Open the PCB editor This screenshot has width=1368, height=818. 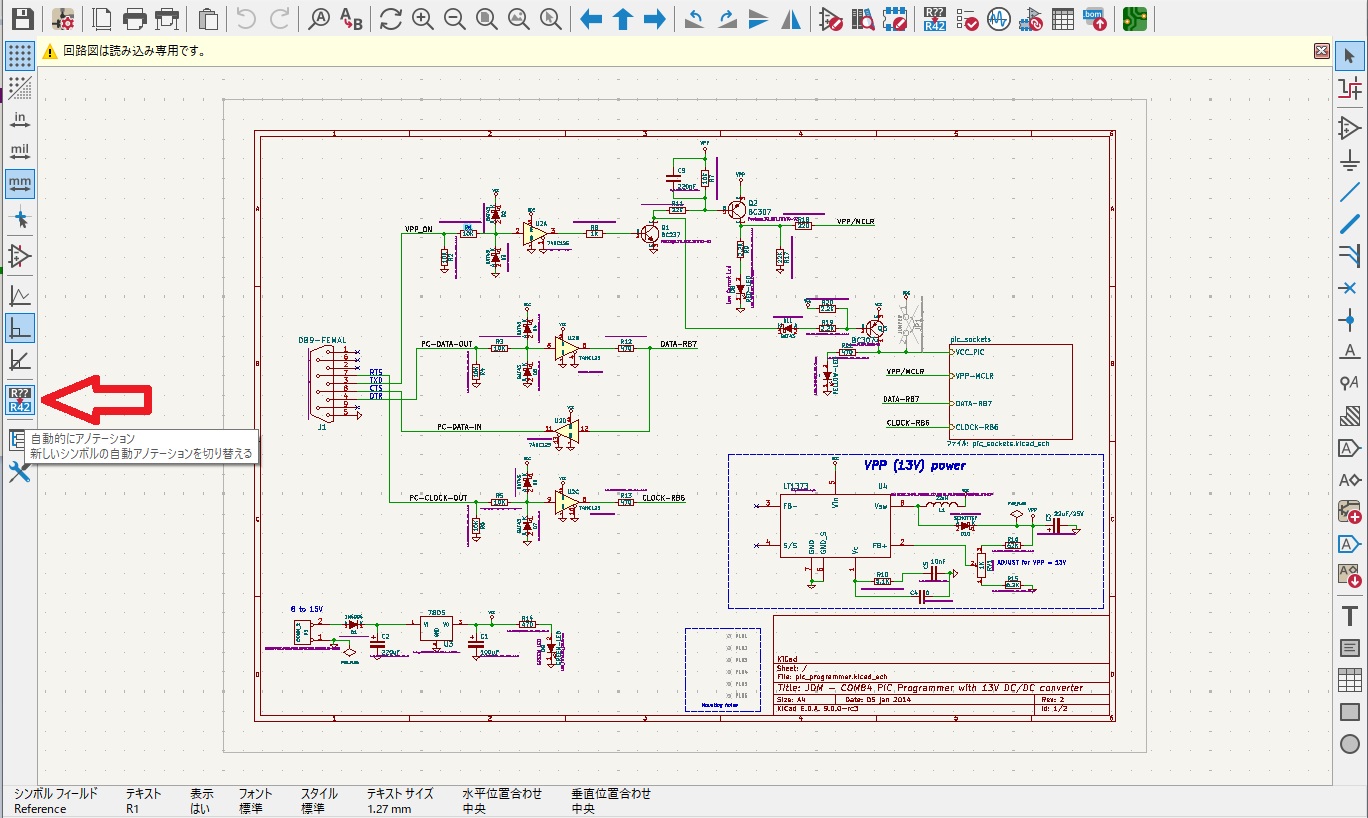[1133, 18]
